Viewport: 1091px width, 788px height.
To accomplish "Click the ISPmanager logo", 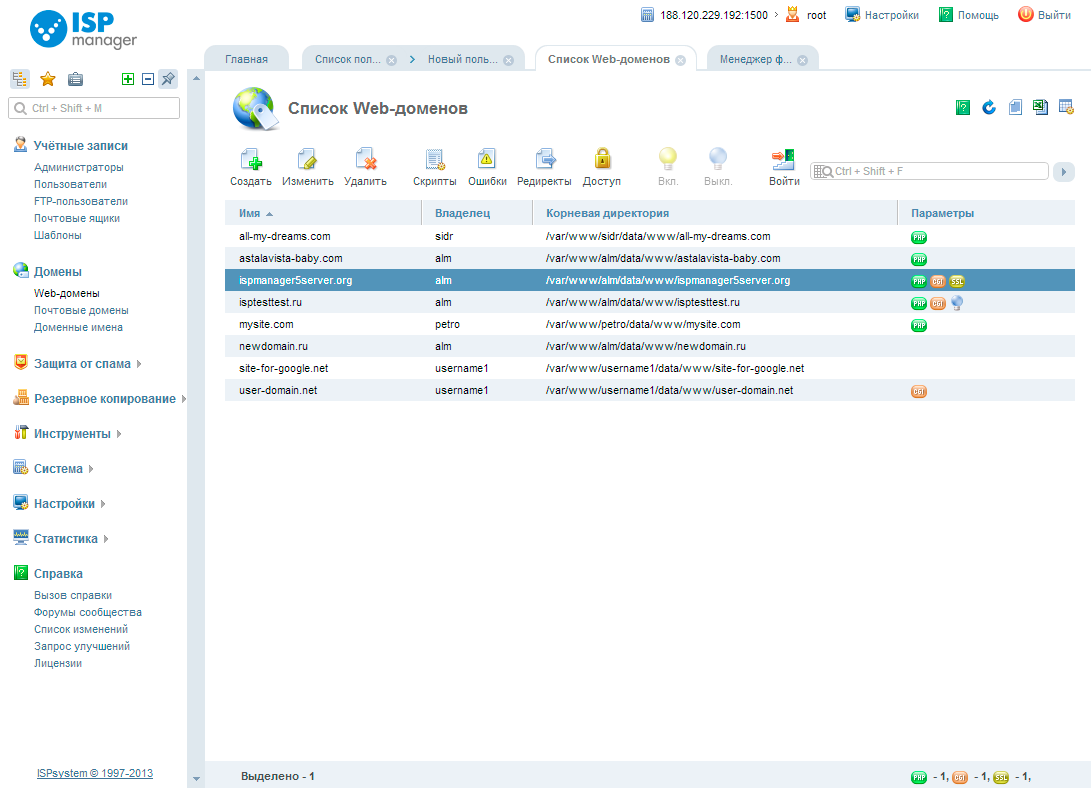I will coord(83,29).
